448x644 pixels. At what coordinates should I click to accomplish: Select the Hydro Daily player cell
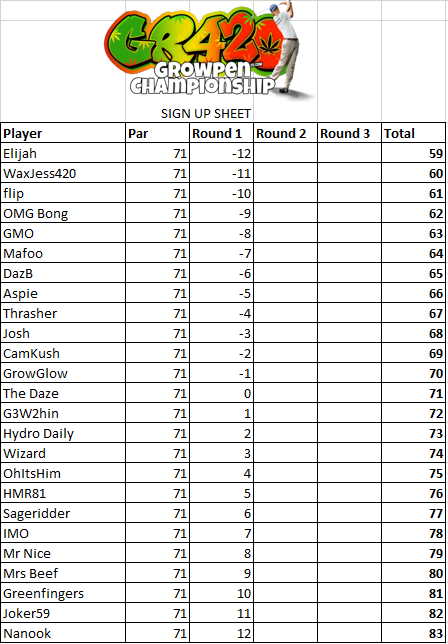click(63, 433)
